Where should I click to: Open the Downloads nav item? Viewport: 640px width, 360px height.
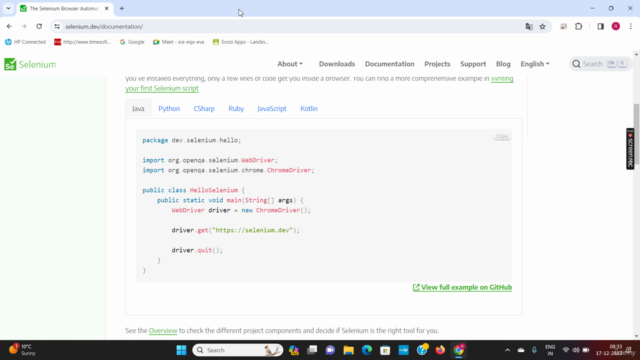coord(337,64)
